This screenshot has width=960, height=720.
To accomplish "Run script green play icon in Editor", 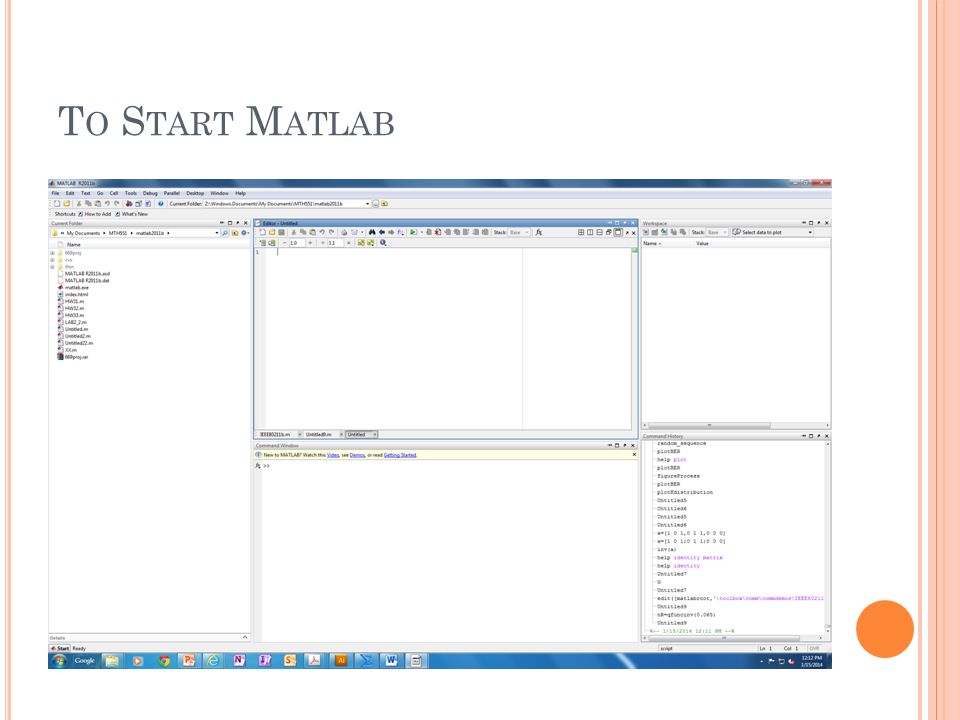I will click(413, 232).
